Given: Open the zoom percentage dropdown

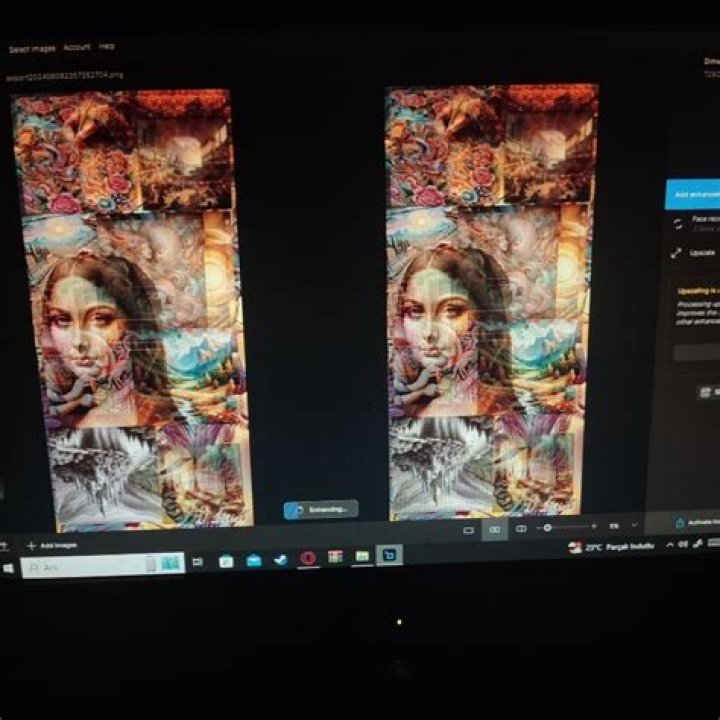Looking at the screenshot, I should (x=635, y=525).
